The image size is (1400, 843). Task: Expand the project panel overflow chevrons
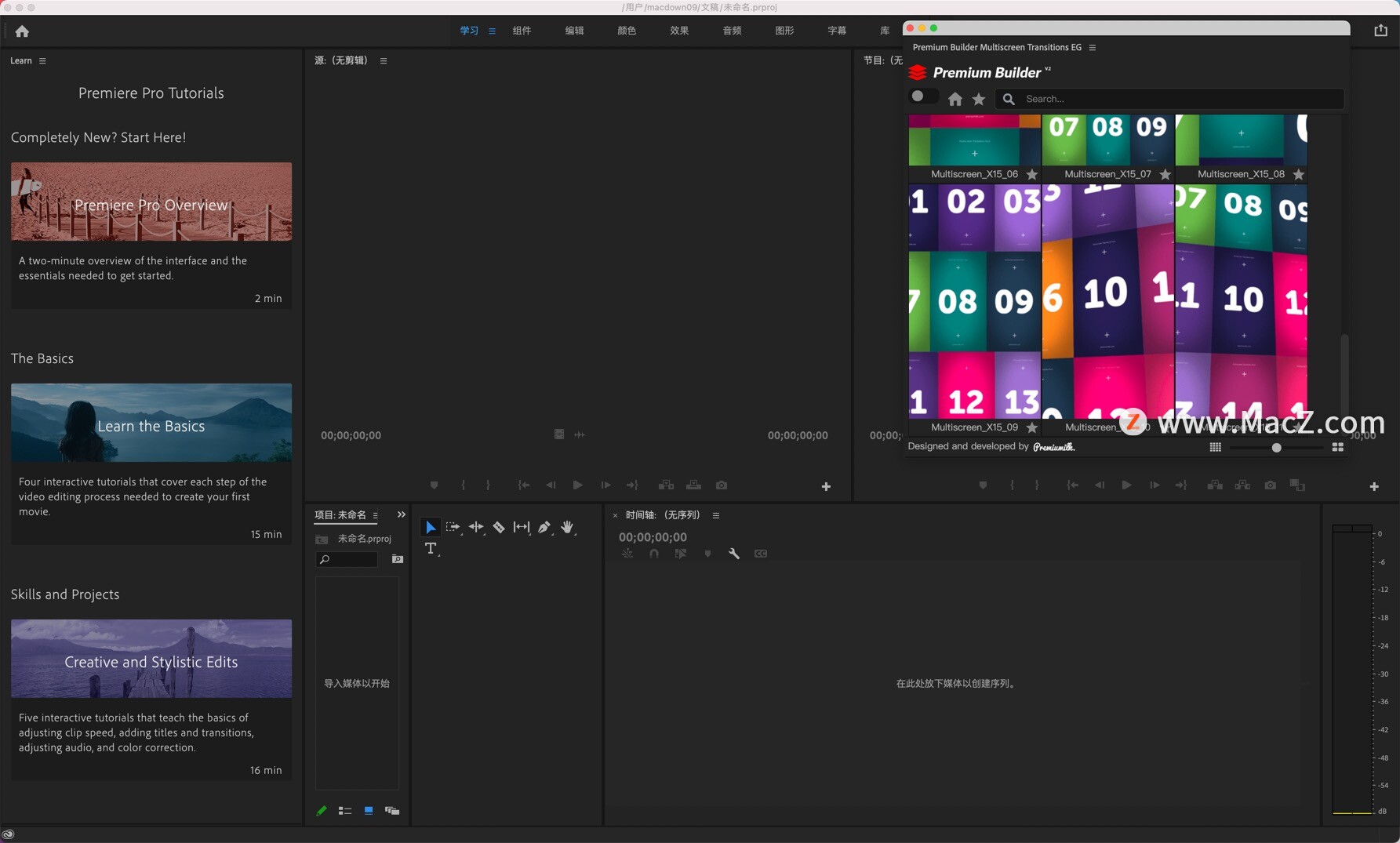click(402, 514)
